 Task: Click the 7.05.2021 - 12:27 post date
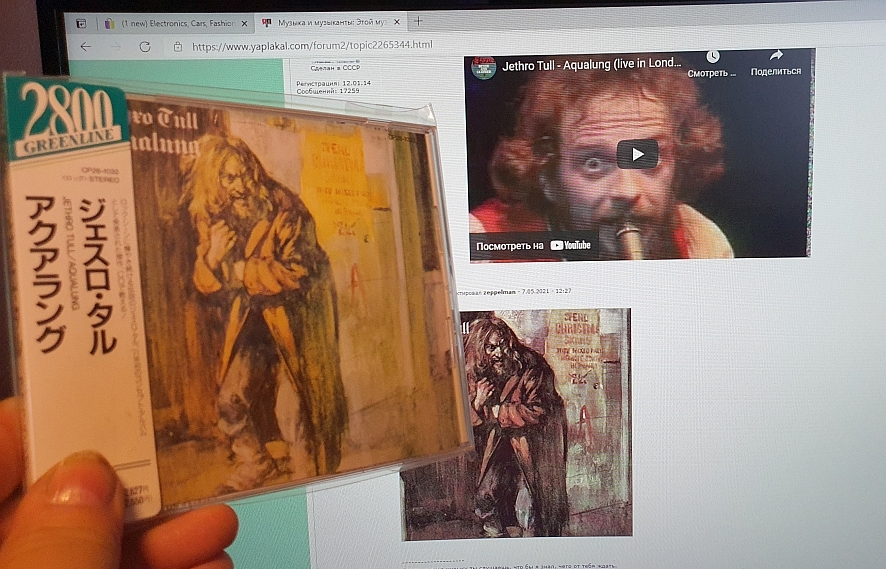point(546,292)
